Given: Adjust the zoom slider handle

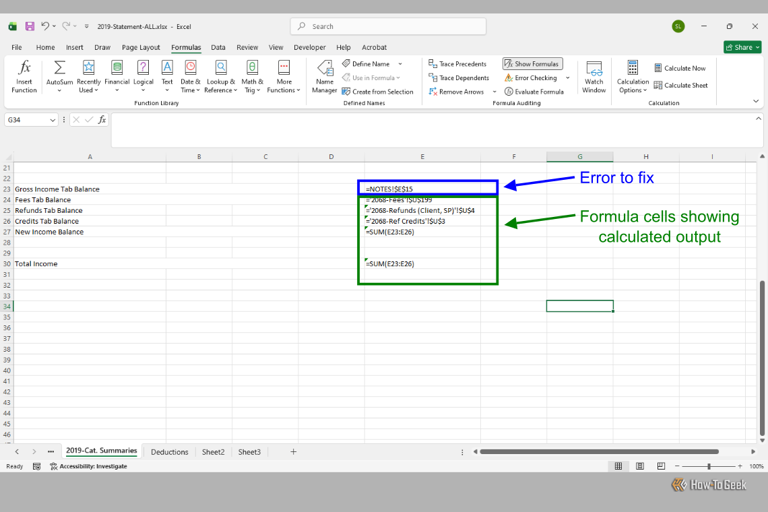Looking at the screenshot, I should click(709, 466).
